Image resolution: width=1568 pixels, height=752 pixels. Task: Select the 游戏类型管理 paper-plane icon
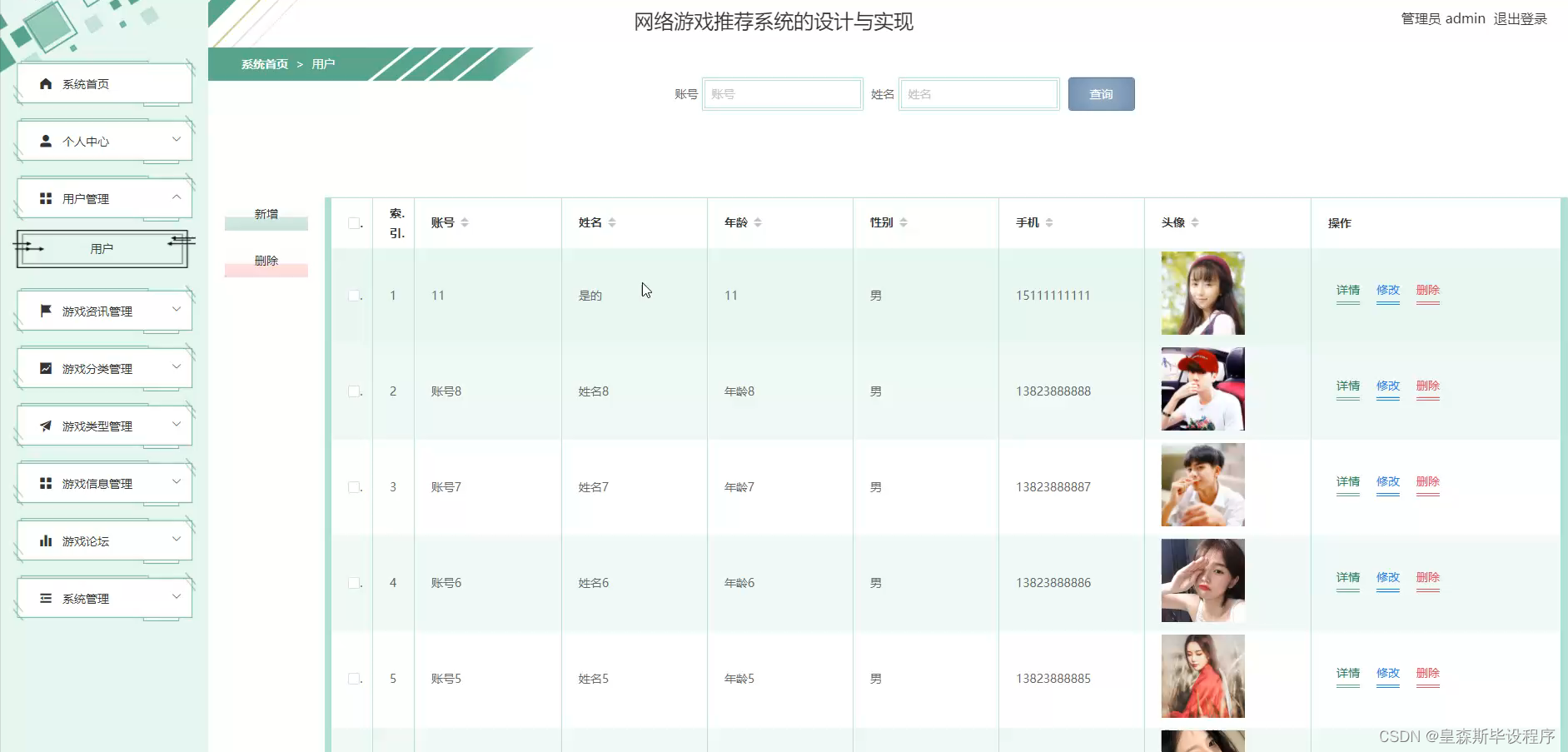click(x=44, y=425)
